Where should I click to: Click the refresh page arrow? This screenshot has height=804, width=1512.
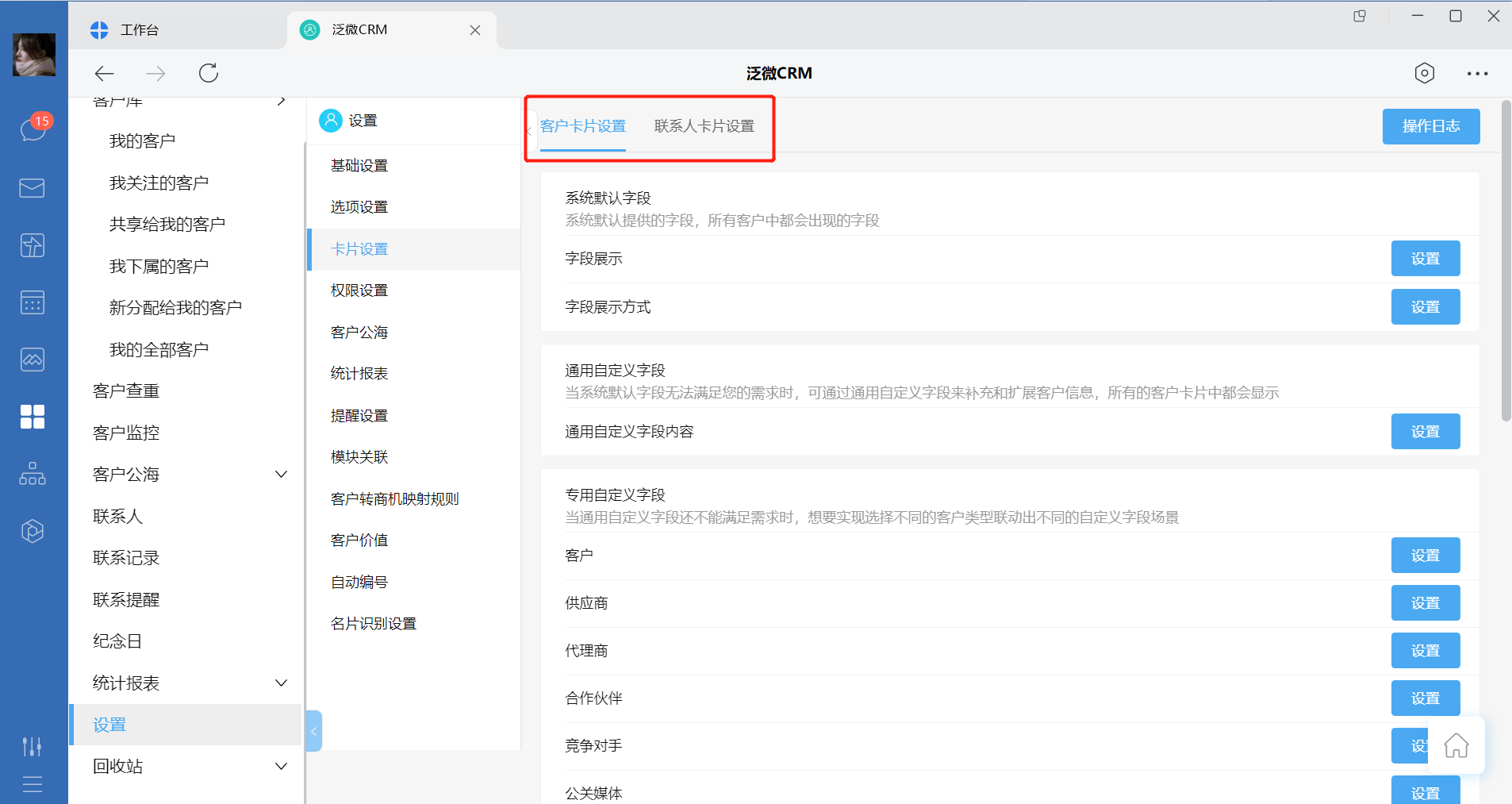coord(208,72)
